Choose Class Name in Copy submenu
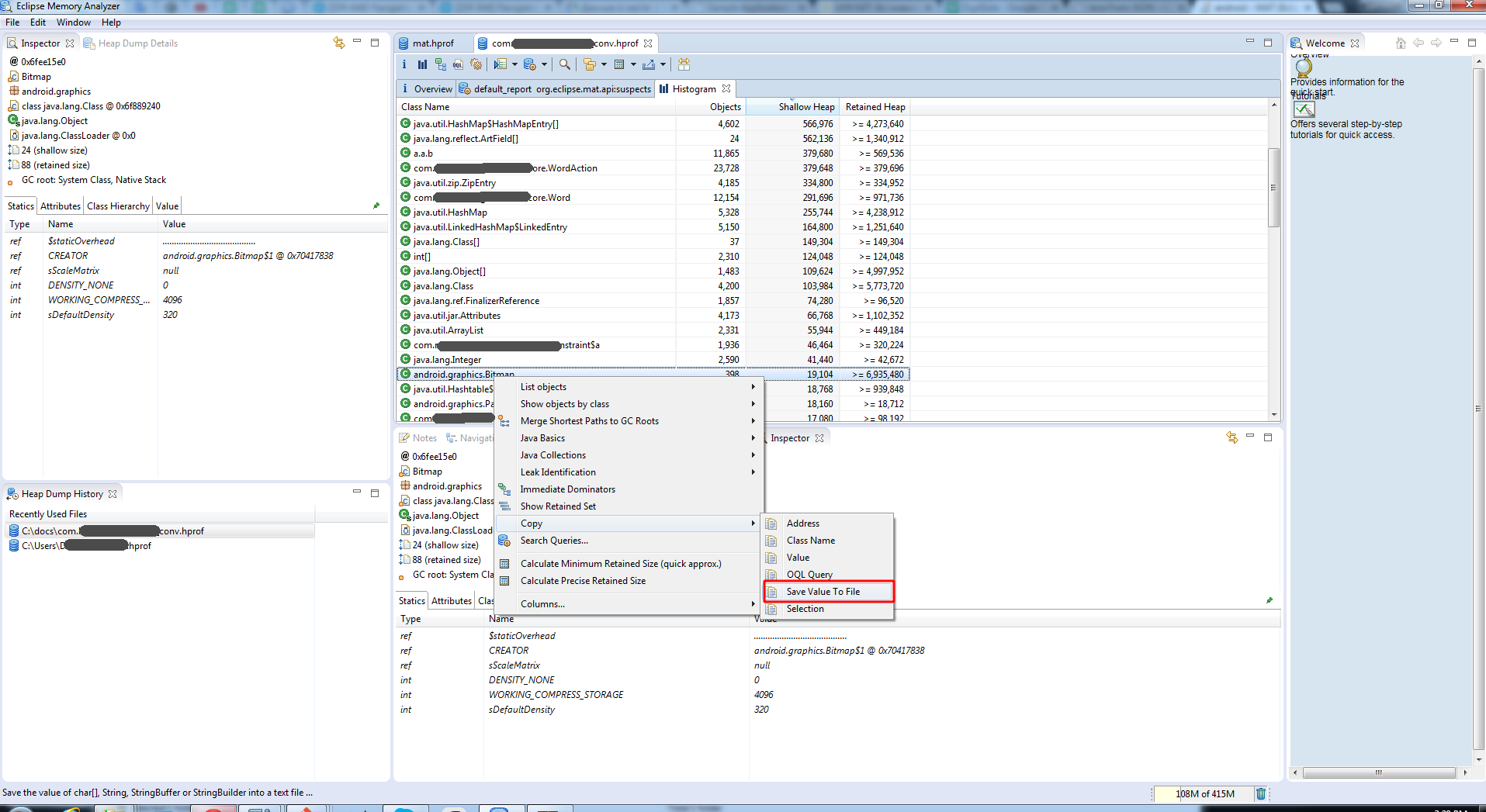The image size is (1486, 812). pos(829,541)
